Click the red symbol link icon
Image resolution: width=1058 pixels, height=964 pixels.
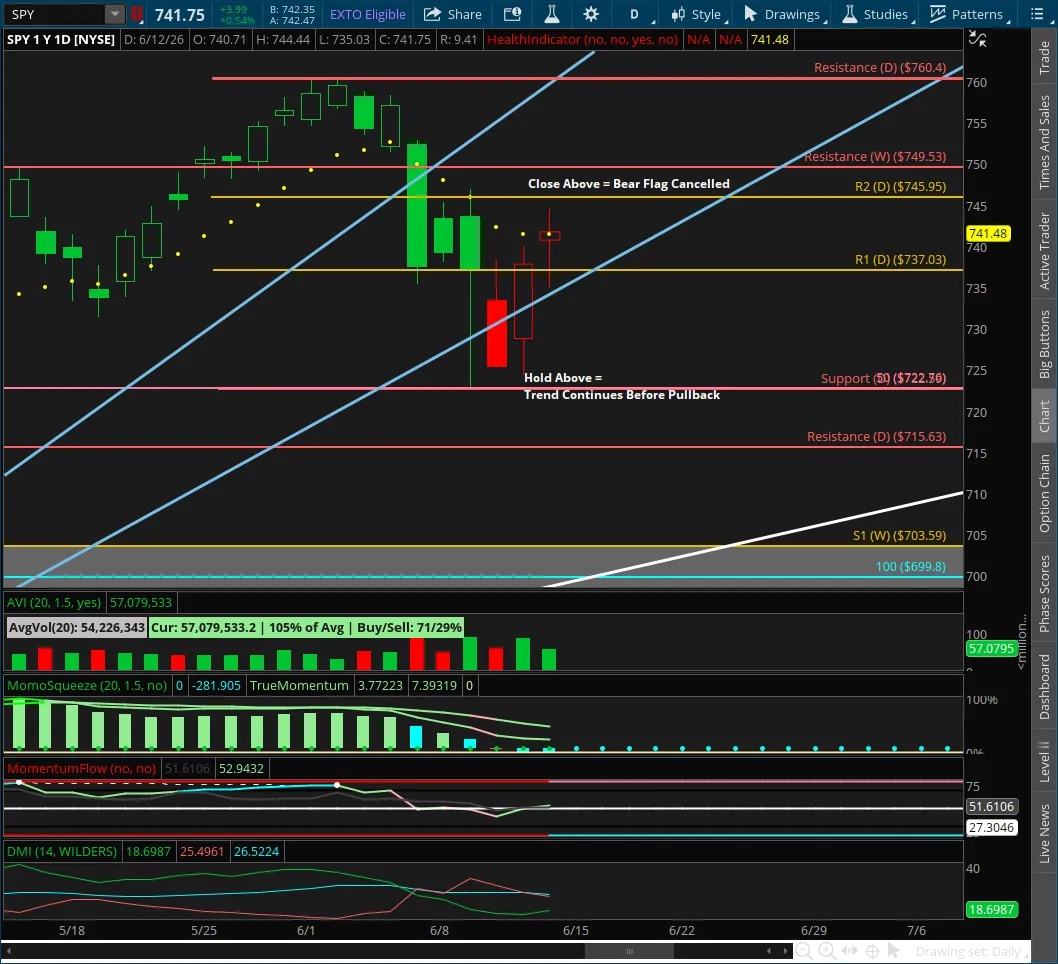(x=136, y=13)
